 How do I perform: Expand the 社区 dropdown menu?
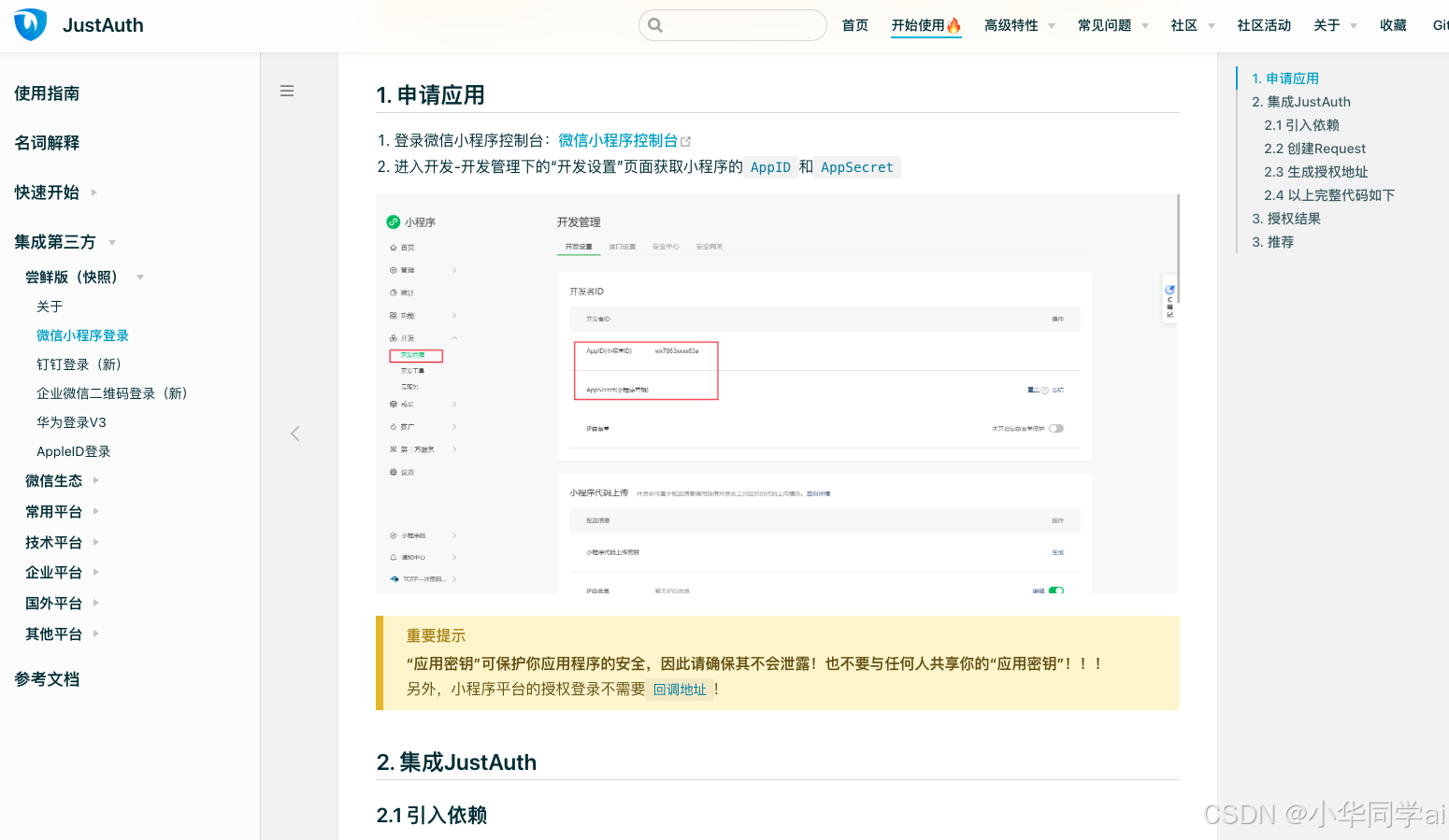[x=1193, y=25]
